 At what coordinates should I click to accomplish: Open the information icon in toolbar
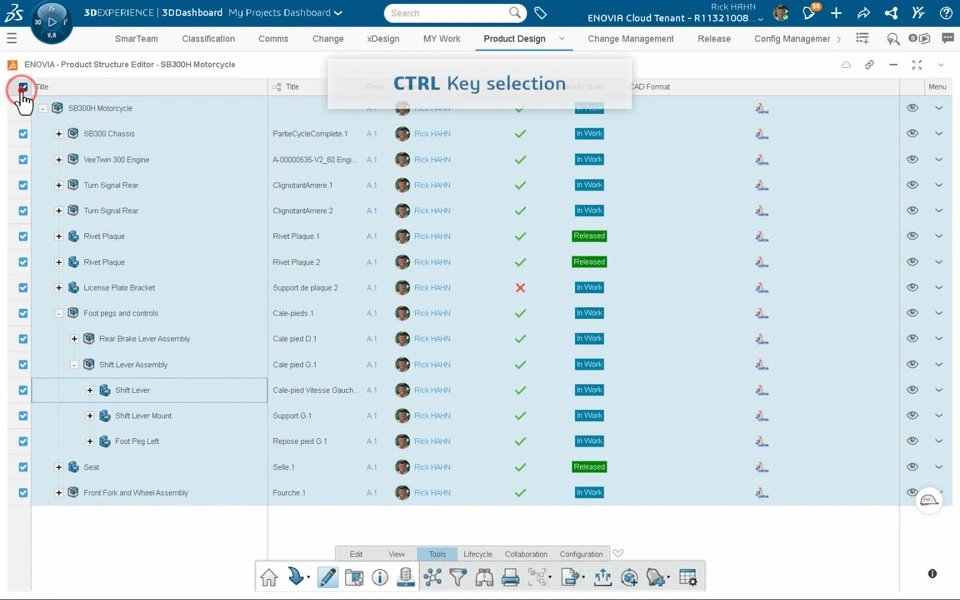(x=380, y=577)
